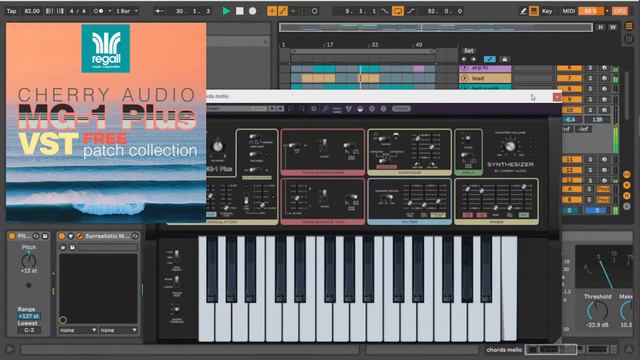Solo track 7 with the S button
Image resolution: width=640 pixels, height=360 pixels.
click(x=590, y=78)
